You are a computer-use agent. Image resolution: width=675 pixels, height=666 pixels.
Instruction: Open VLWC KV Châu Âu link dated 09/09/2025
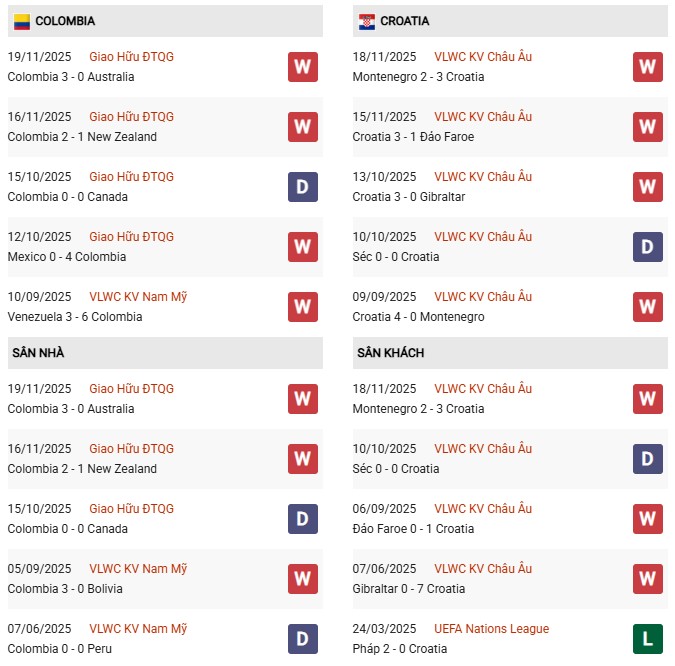[x=483, y=297]
